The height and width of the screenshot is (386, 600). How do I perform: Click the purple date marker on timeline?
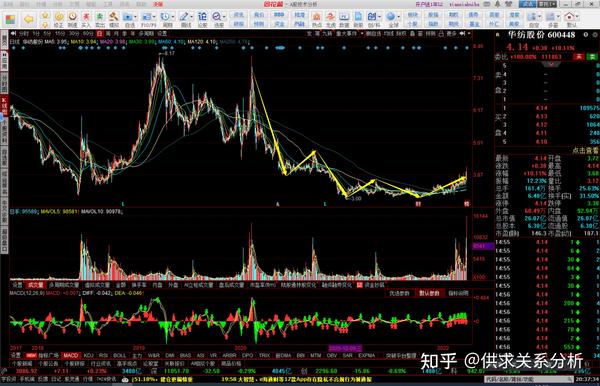pyautogui.click(x=345, y=348)
